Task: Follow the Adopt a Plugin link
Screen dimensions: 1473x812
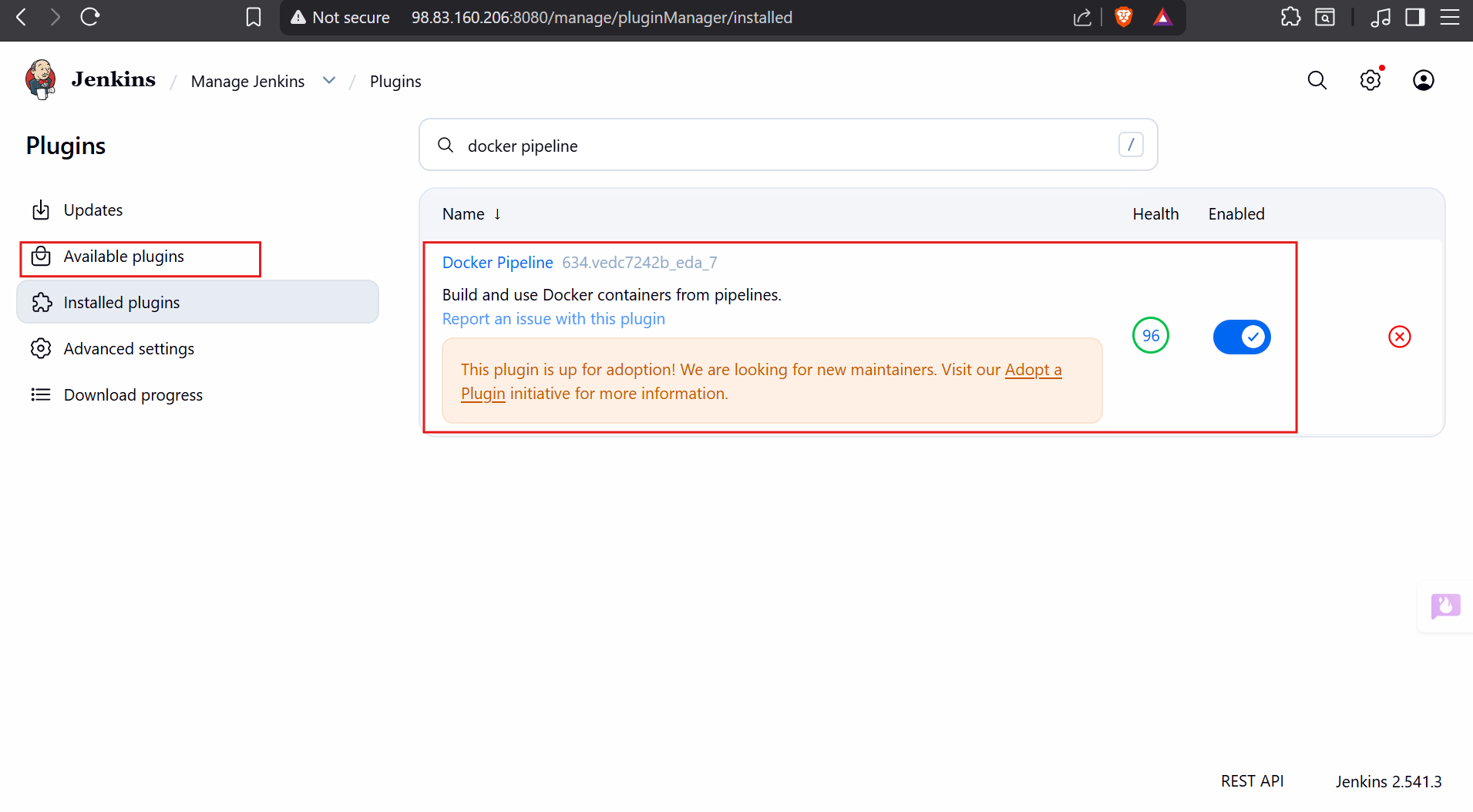Action: pos(1033,370)
